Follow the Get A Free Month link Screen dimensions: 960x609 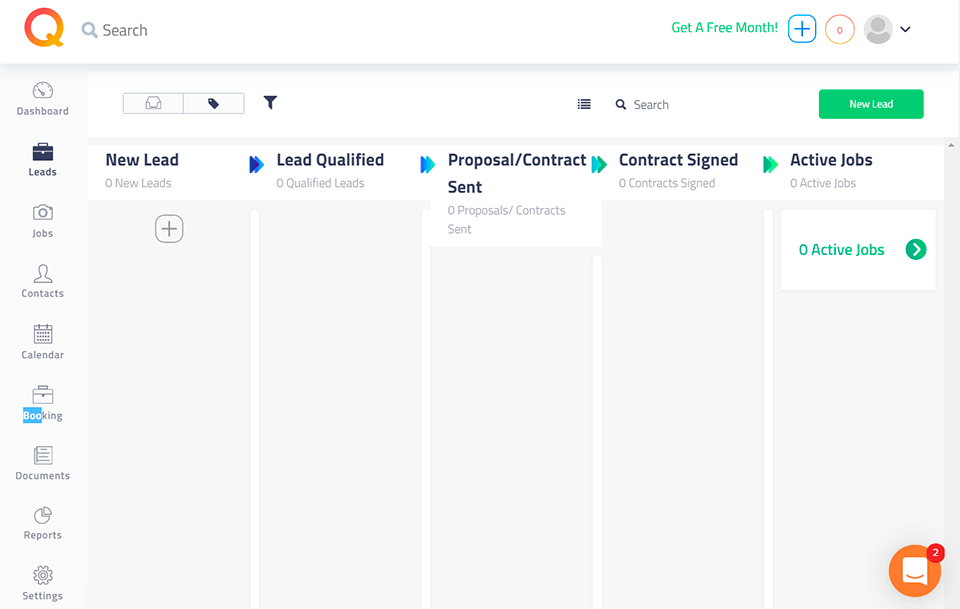724,28
